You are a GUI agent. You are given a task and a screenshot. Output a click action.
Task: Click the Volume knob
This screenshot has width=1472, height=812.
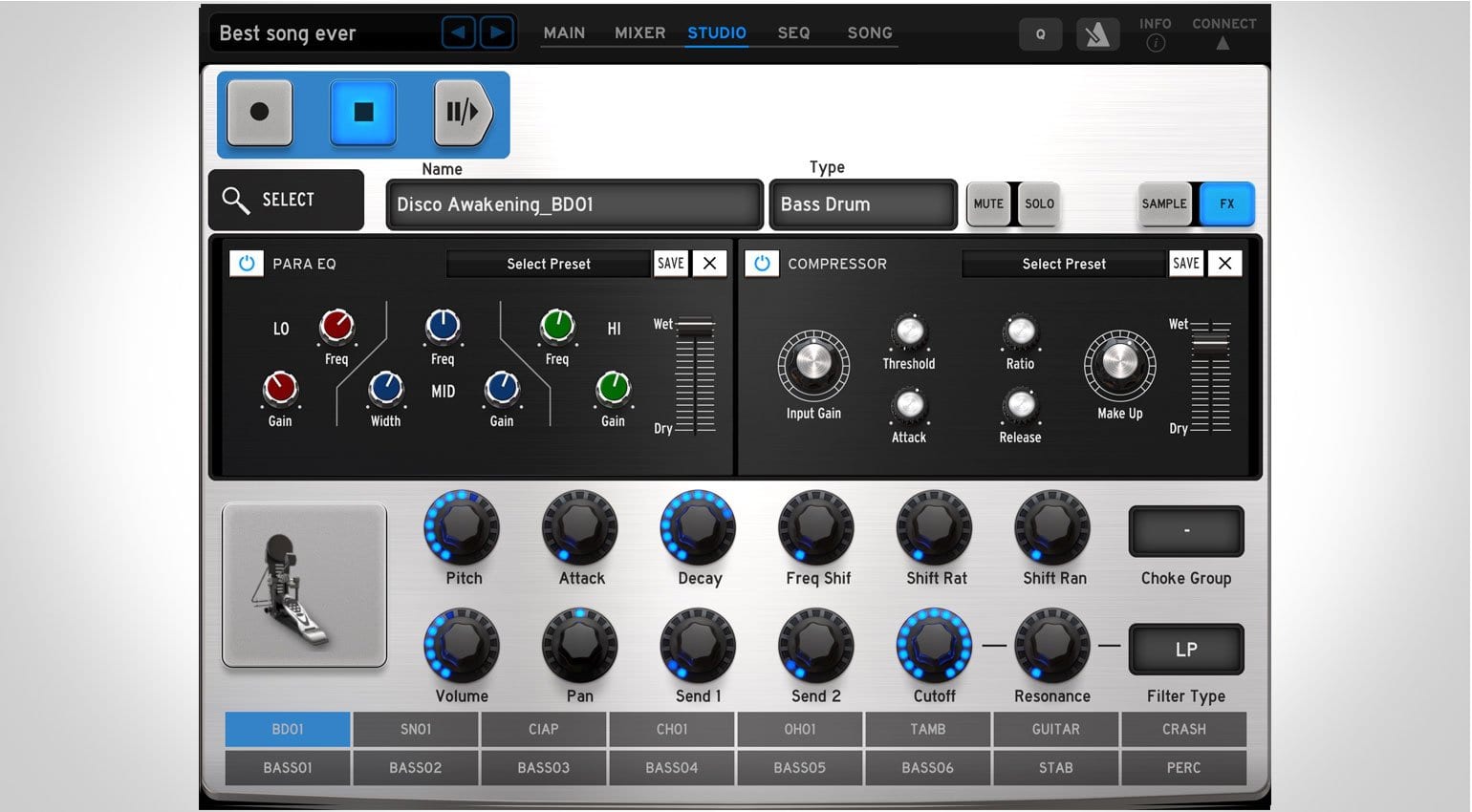pyautogui.click(x=462, y=646)
